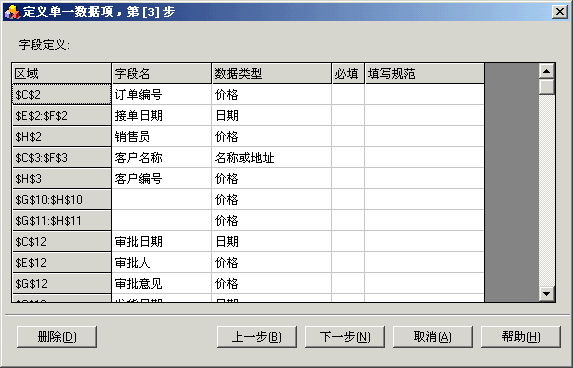Toggle 必填 cell for 订单编号 row
The width and height of the screenshot is (573, 368).
pos(348,95)
